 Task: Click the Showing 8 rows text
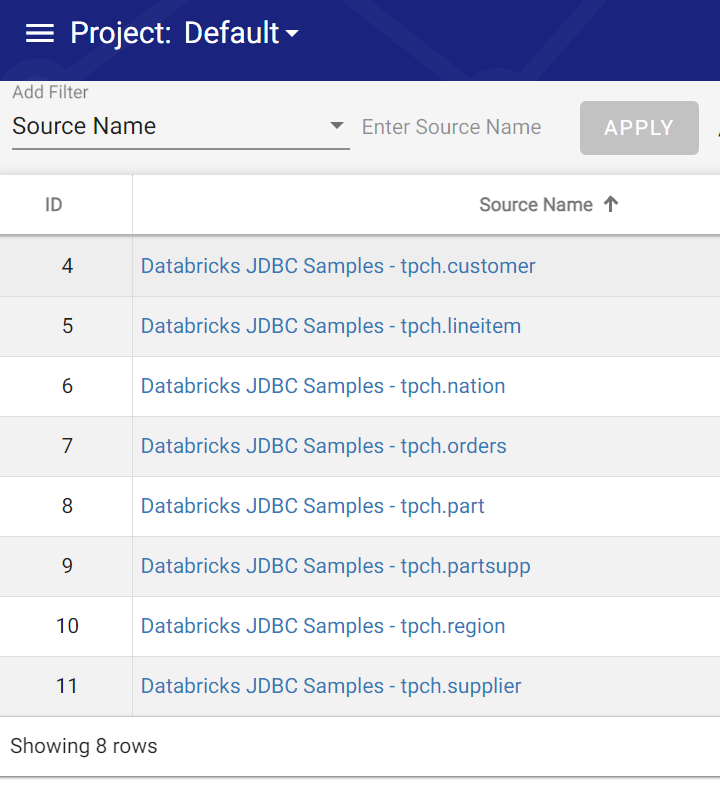coord(84,746)
